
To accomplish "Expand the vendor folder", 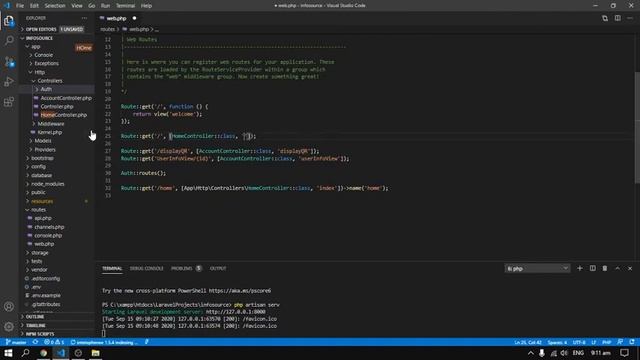I will click(39, 270).
